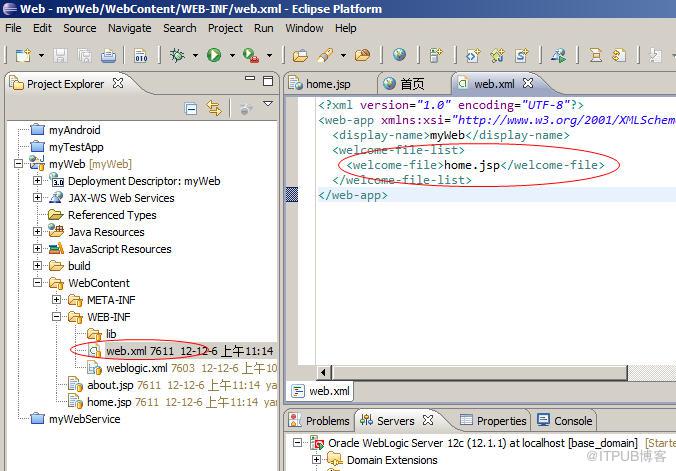The height and width of the screenshot is (471, 676).
Task: Switch to the Properties tab
Action: (x=493, y=421)
